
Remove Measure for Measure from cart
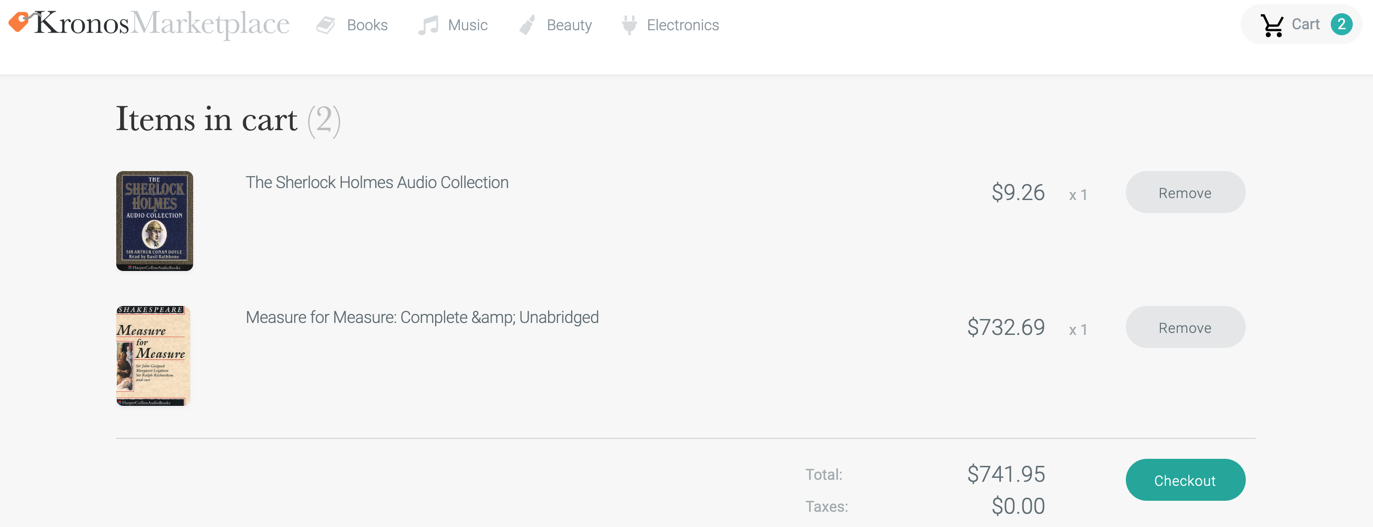(x=1185, y=328)
